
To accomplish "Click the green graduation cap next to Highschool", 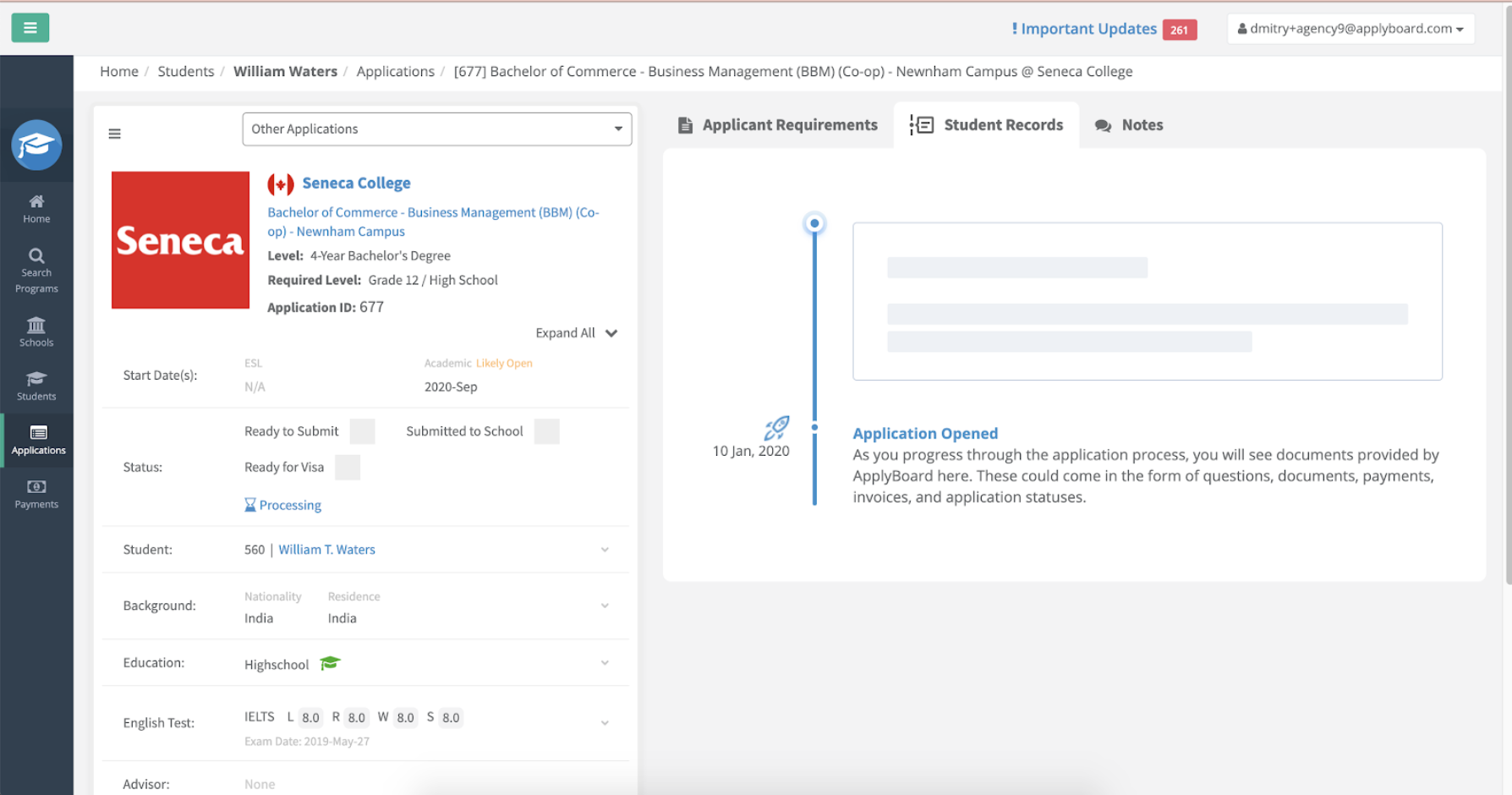I will tap(330, 663).
